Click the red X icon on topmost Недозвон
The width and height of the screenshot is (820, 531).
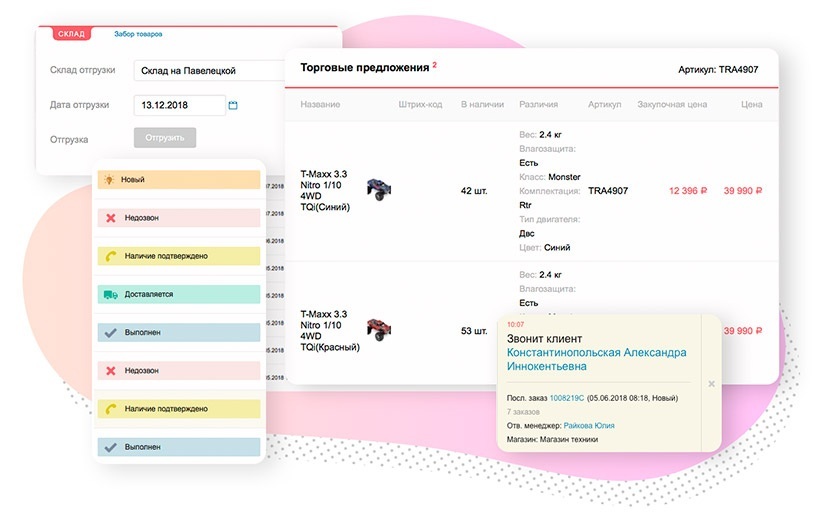point(109,218)
